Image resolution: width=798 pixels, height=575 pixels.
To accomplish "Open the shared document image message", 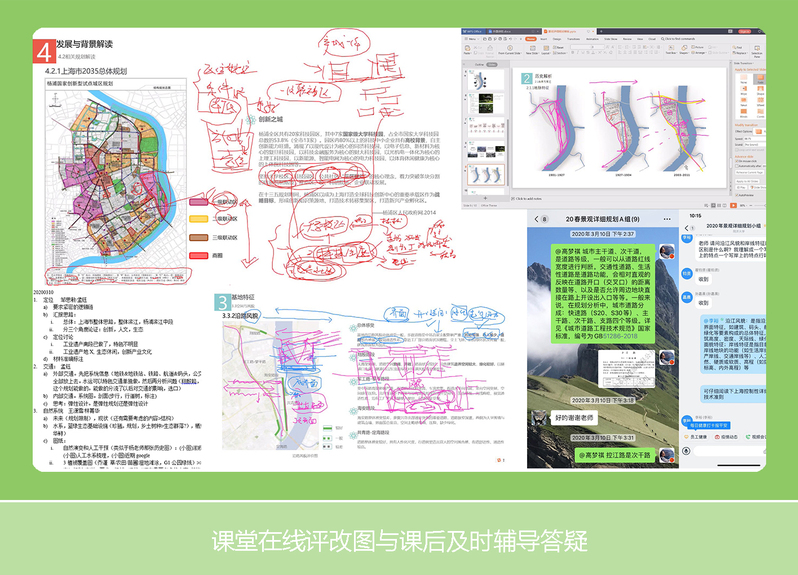I will pos(626,369).
